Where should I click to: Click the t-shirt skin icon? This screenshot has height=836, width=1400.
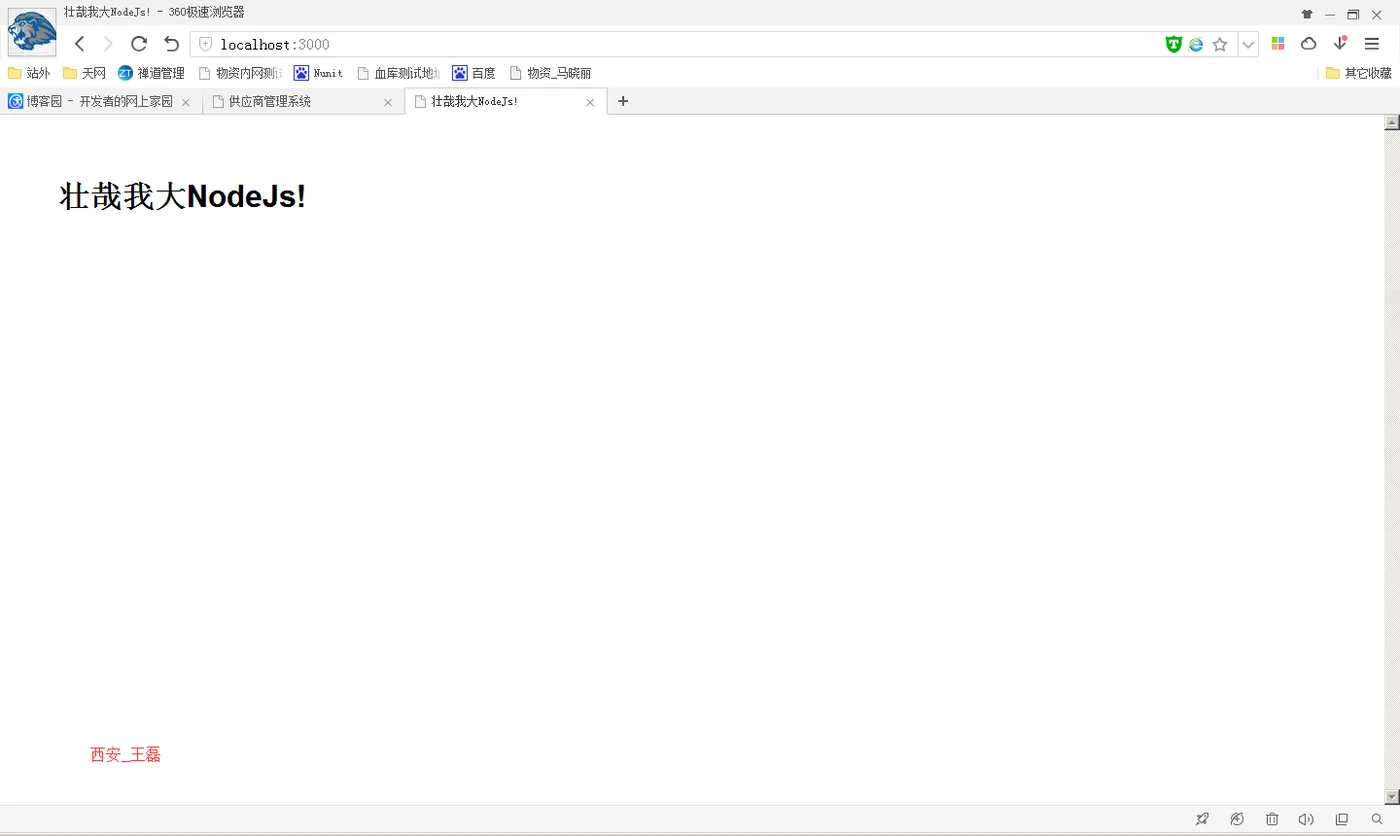1307,14
